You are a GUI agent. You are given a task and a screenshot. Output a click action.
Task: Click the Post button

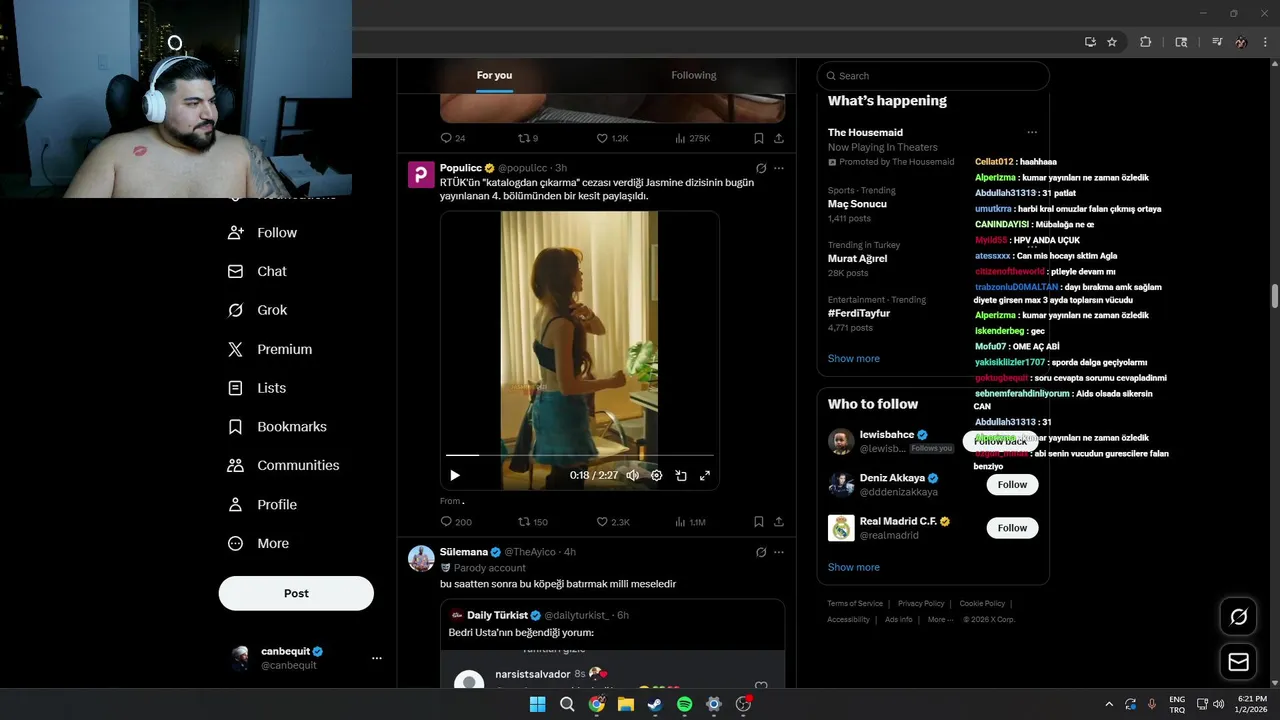296,593
